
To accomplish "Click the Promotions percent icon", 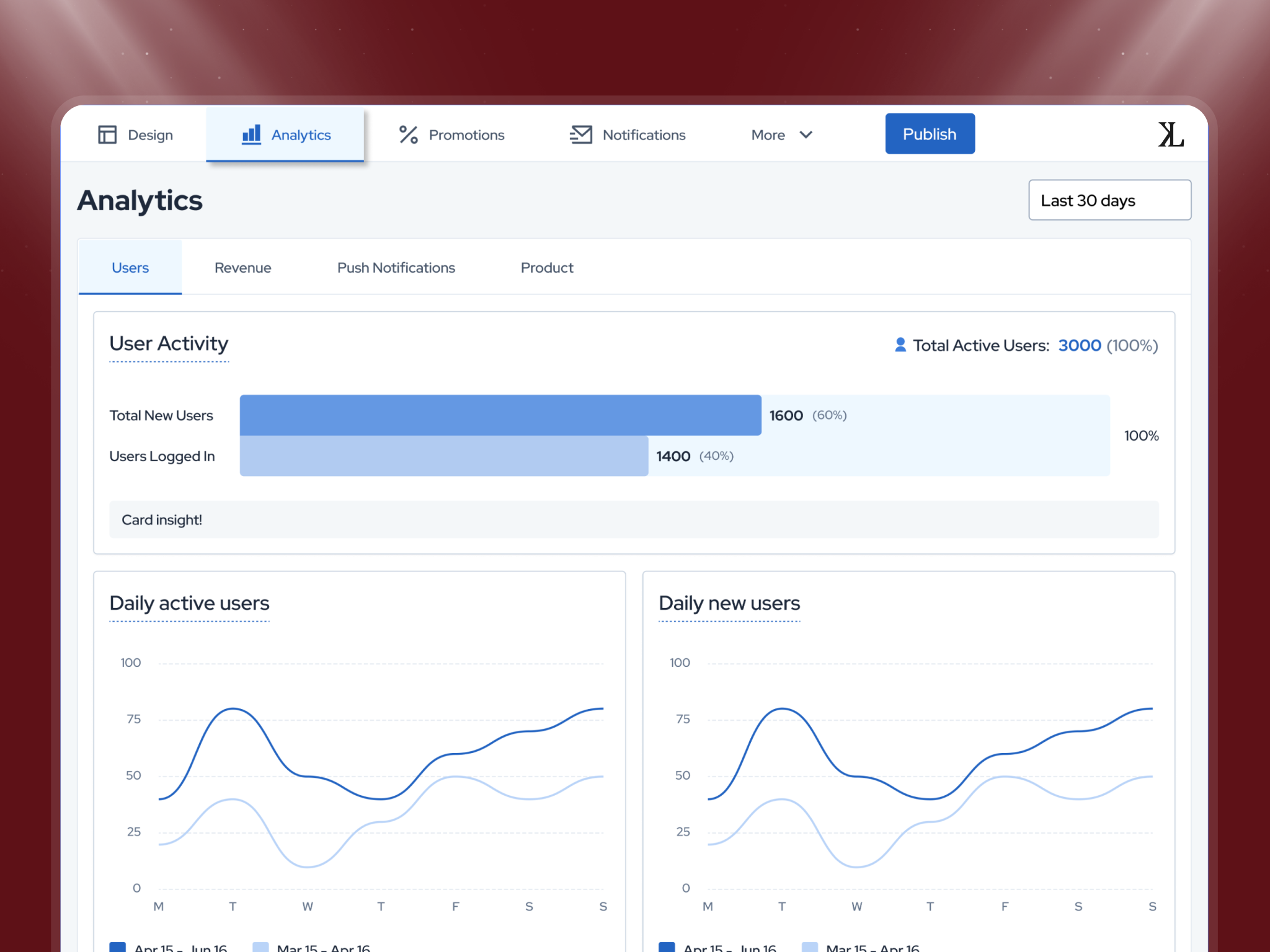I will point(408,134).
